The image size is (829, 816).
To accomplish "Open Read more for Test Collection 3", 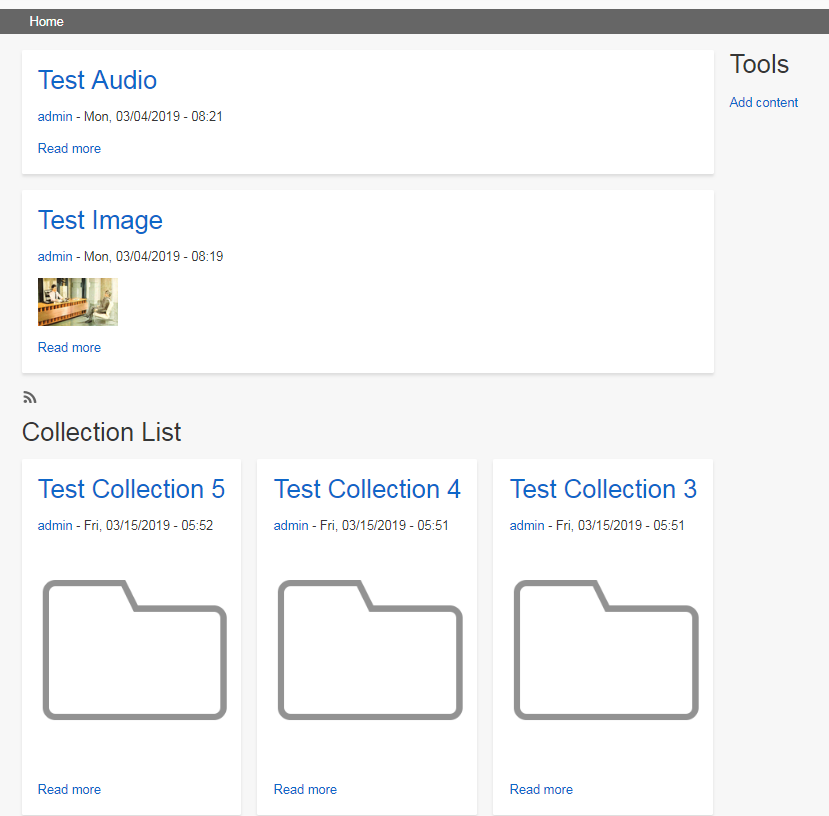I will point(541,789).
